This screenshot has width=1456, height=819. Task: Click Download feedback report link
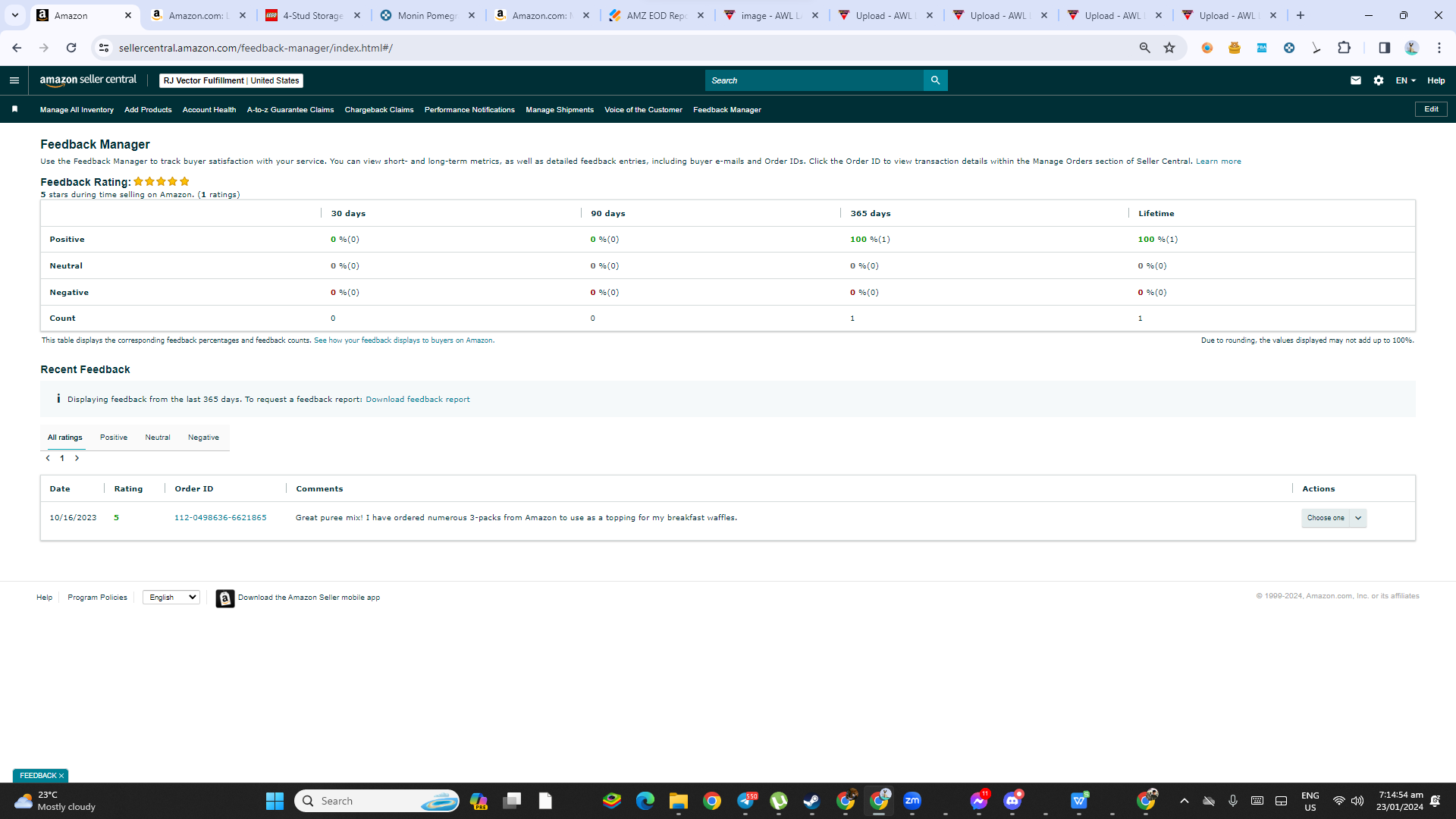(418, 400)
